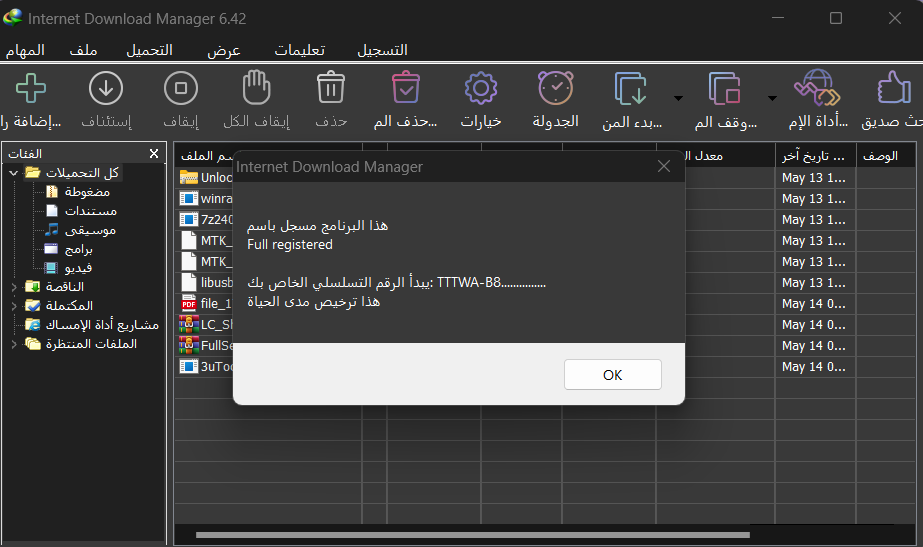Expand the الناقصة category
The width and height of the screenshot is (923, 547).
[14, 287]
